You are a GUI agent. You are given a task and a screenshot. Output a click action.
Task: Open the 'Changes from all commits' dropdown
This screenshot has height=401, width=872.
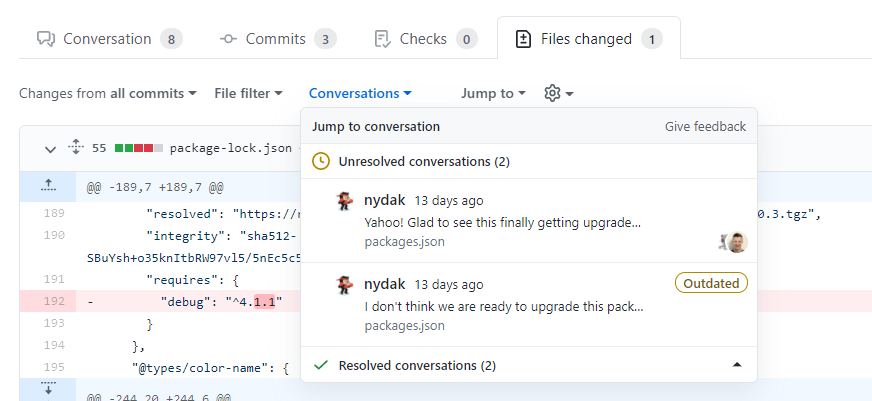(x=108, y=93)
